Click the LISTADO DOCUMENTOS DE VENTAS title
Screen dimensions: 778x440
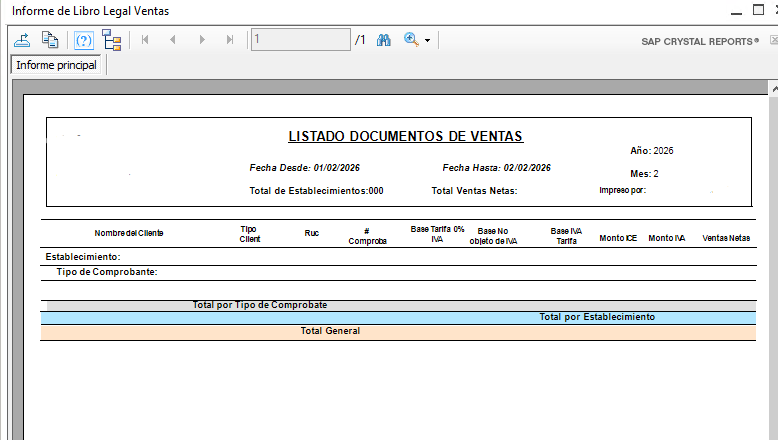(x=405, y=137)
